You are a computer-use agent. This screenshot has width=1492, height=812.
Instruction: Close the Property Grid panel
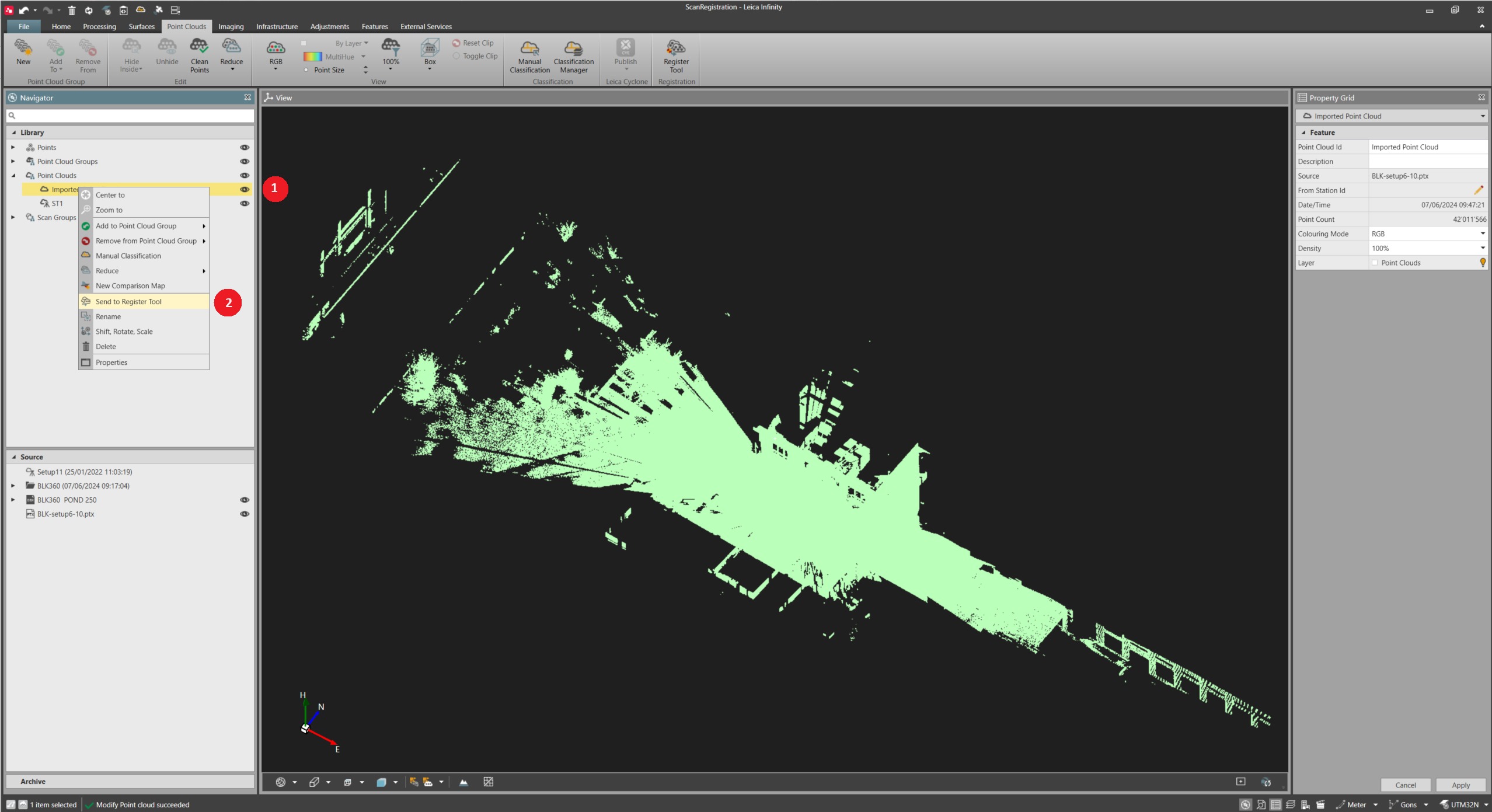point(1481,97)
